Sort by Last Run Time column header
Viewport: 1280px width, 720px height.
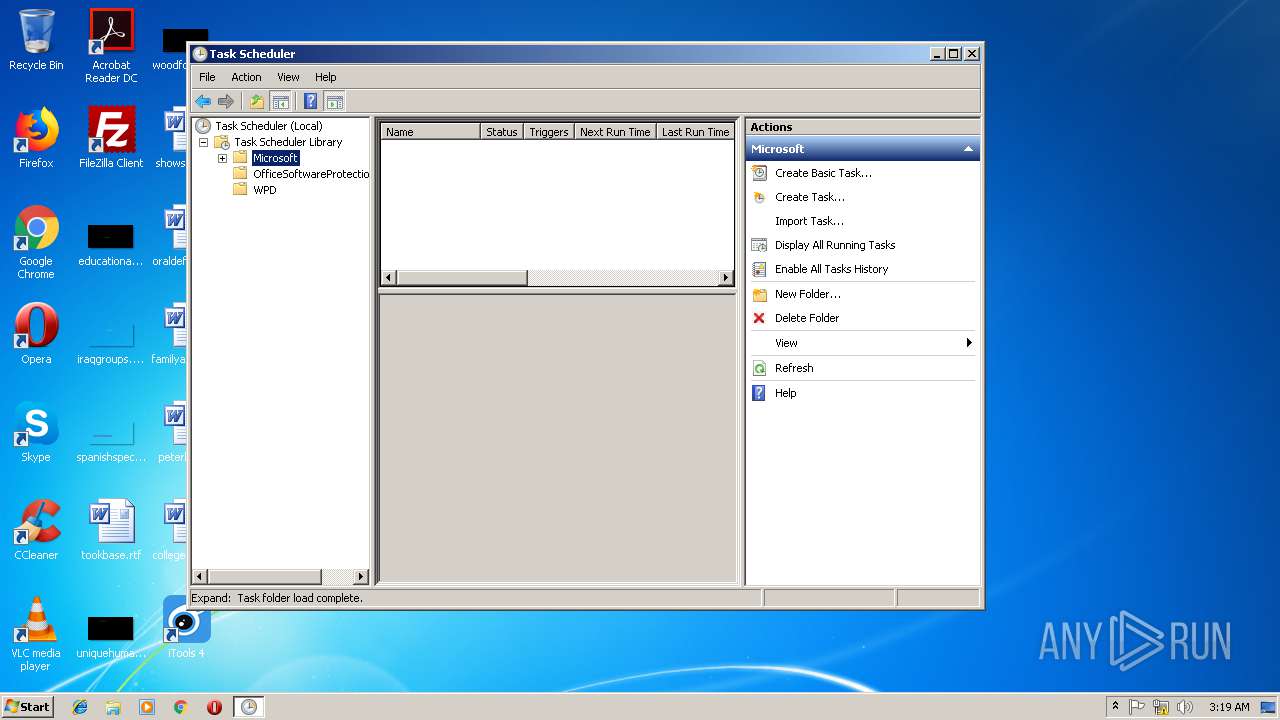(x=696, y=132)
